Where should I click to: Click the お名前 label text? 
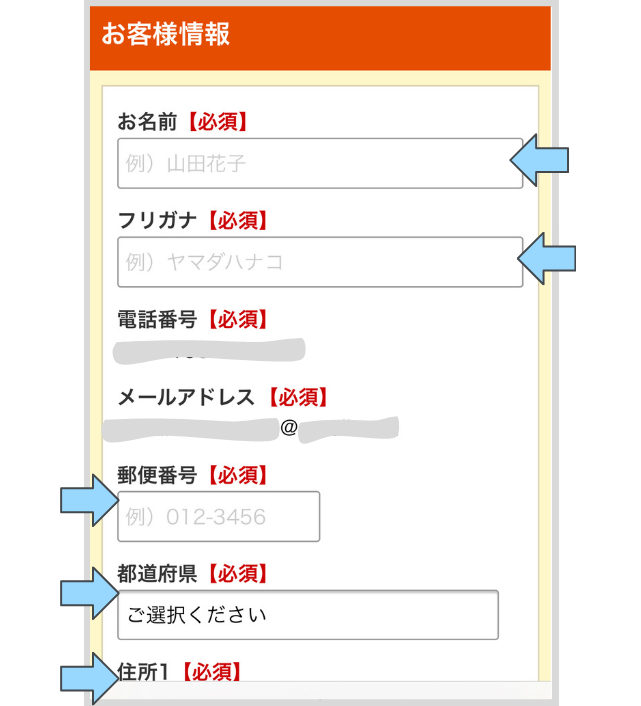click(x=147, y=122)
